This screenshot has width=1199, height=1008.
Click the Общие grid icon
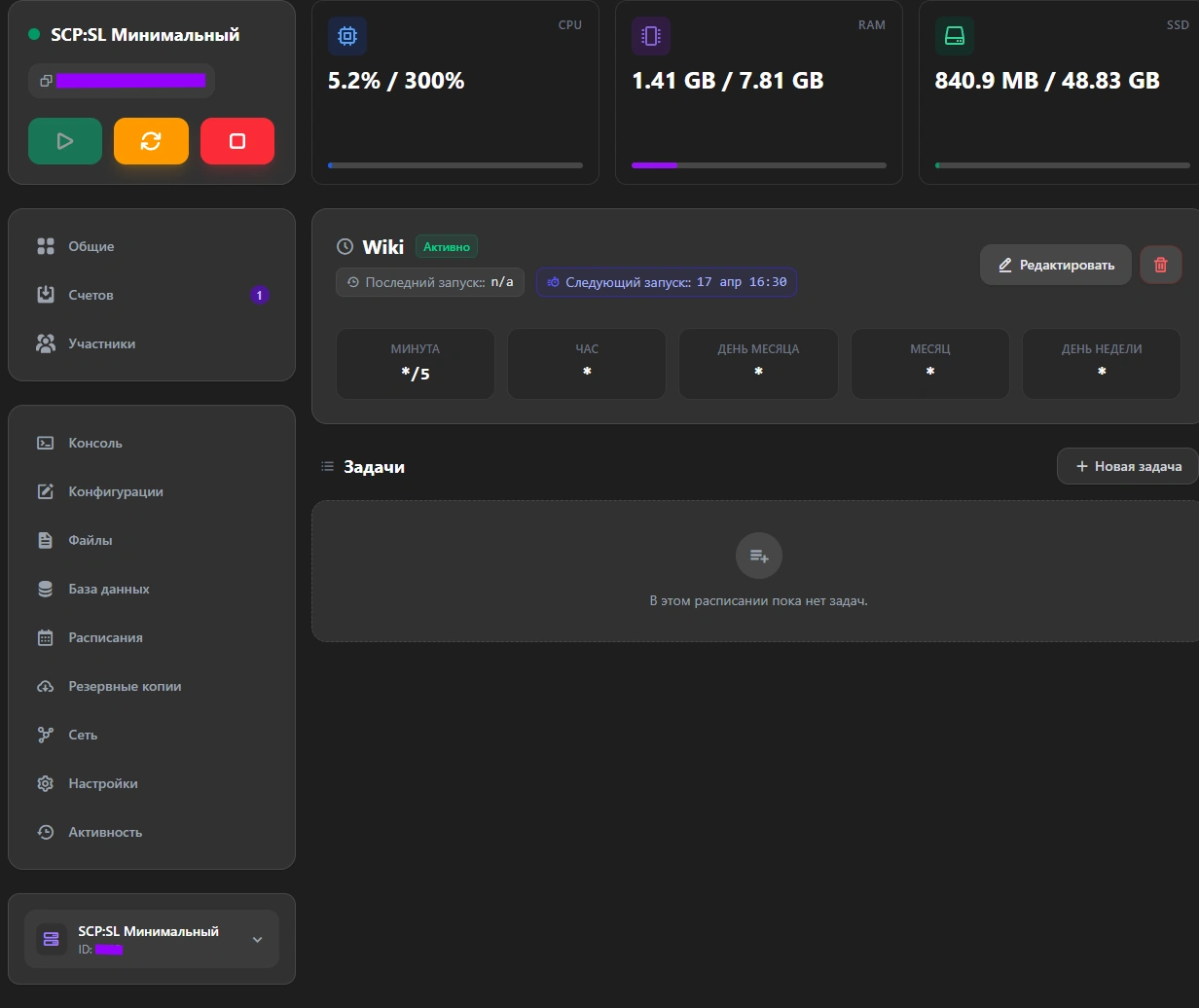tap(46, 246)
